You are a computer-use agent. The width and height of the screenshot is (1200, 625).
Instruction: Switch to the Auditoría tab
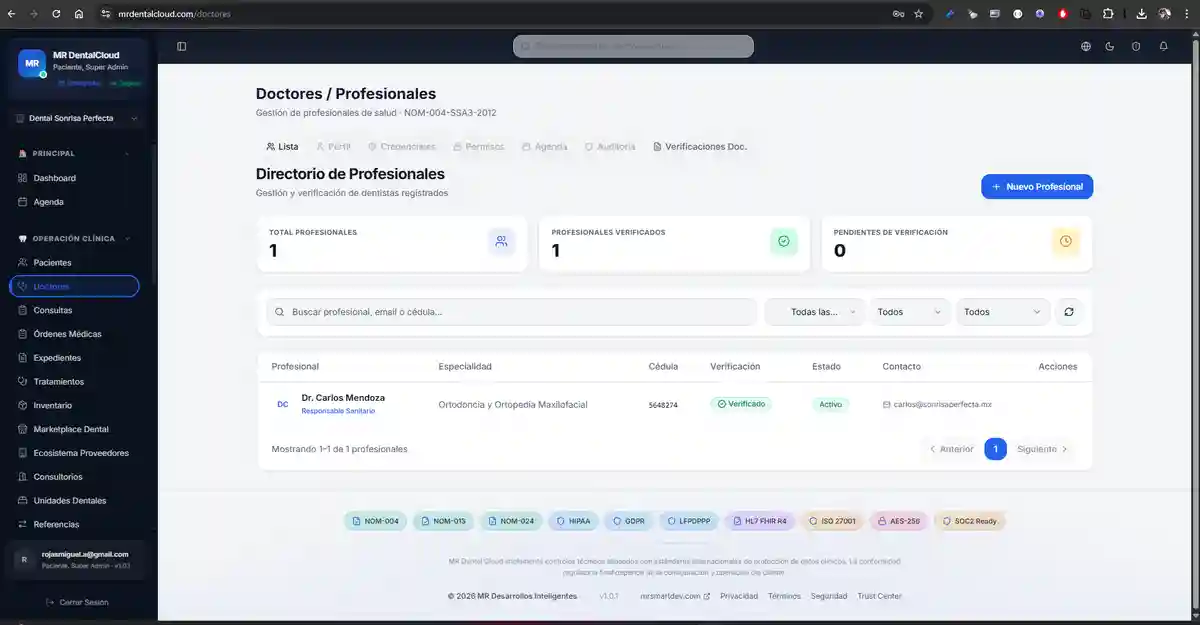[610, 146]
